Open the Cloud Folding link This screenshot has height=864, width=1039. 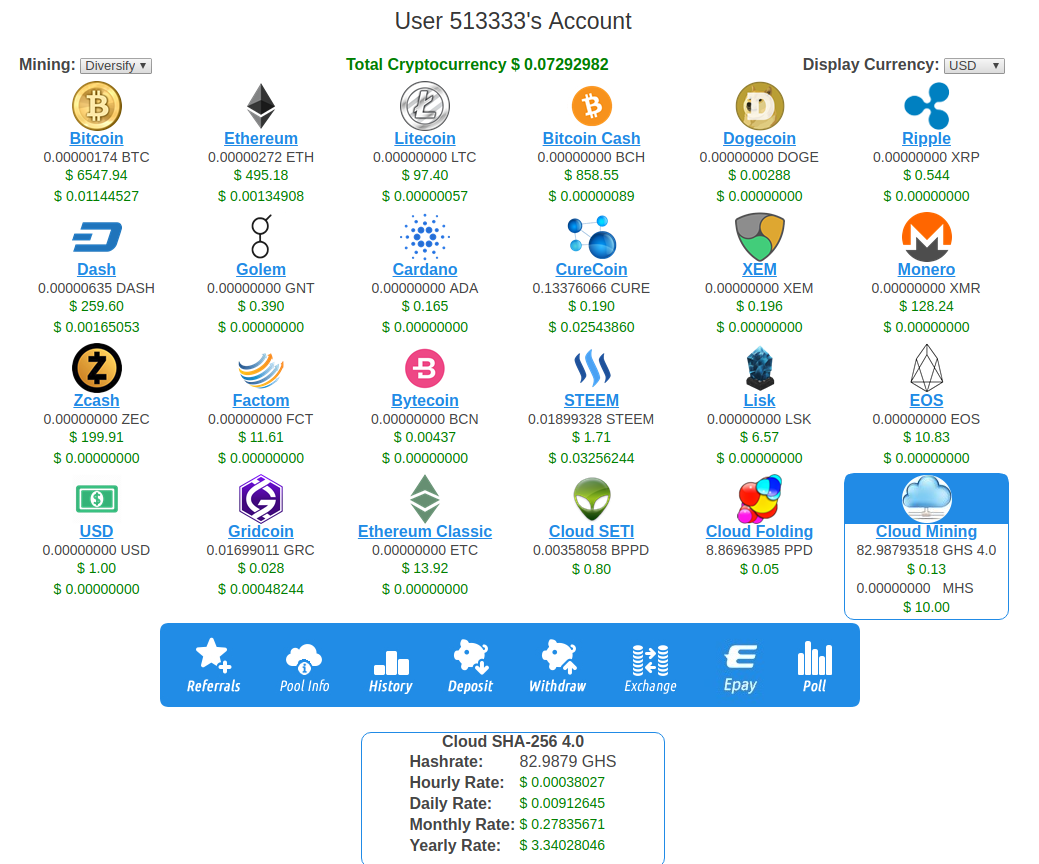coord(759,532)
